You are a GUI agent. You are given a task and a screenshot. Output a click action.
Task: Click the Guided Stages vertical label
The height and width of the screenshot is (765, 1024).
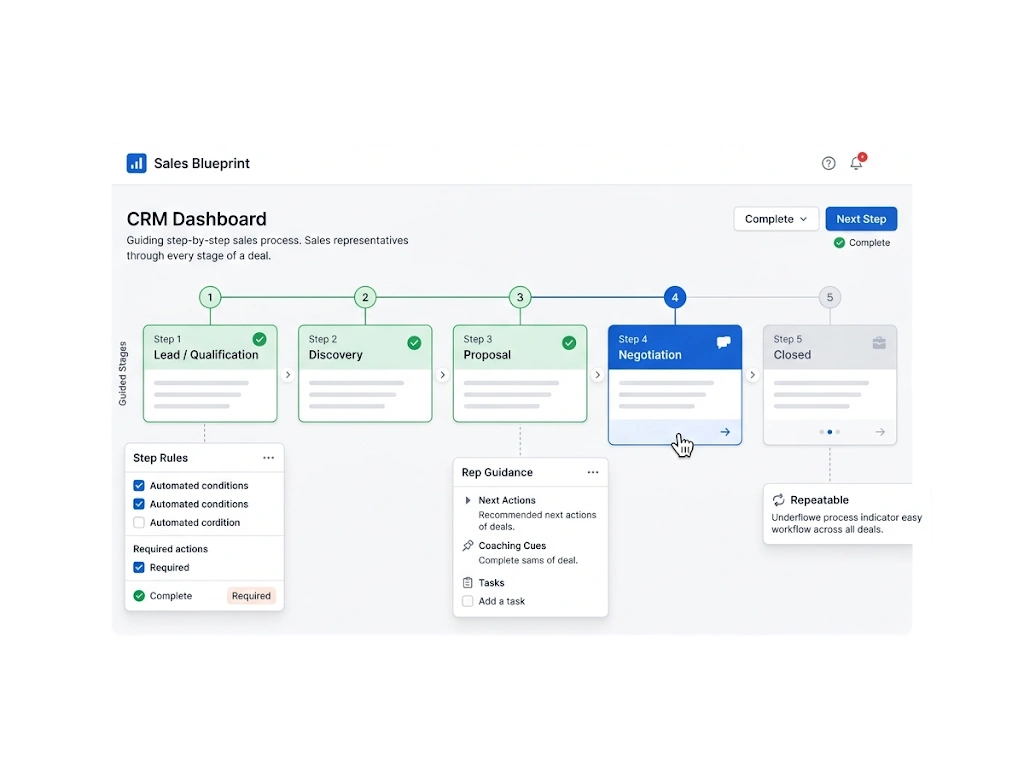coord(122,374)
